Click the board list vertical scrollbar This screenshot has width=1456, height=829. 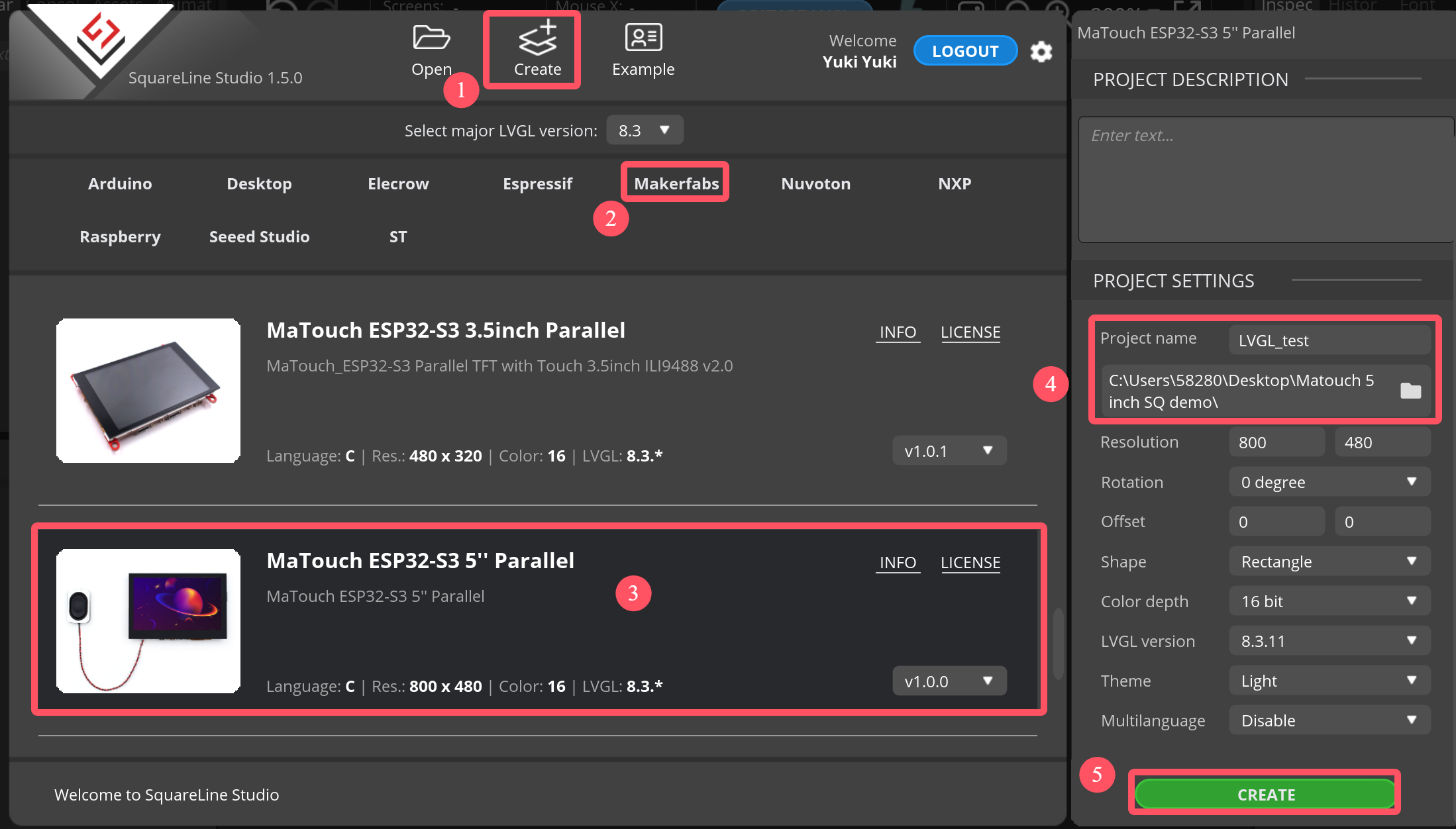(x=1058, y=643)
